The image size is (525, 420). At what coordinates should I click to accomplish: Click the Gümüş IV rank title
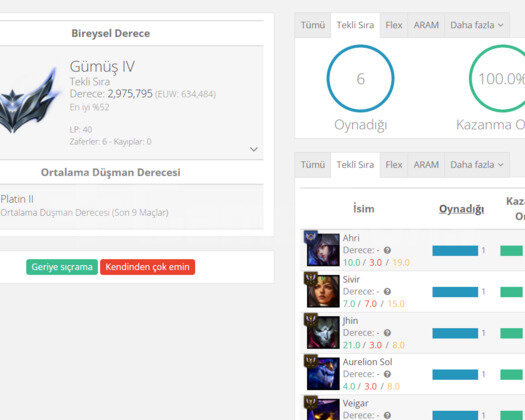102,66
